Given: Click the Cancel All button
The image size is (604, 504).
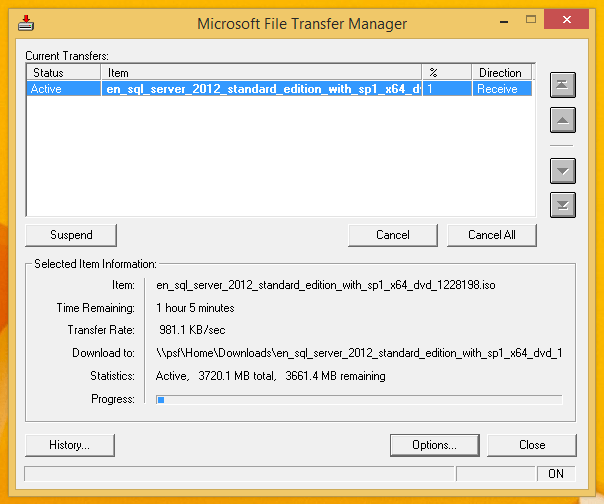Looking at the screenshot, I should click(492, 235).
